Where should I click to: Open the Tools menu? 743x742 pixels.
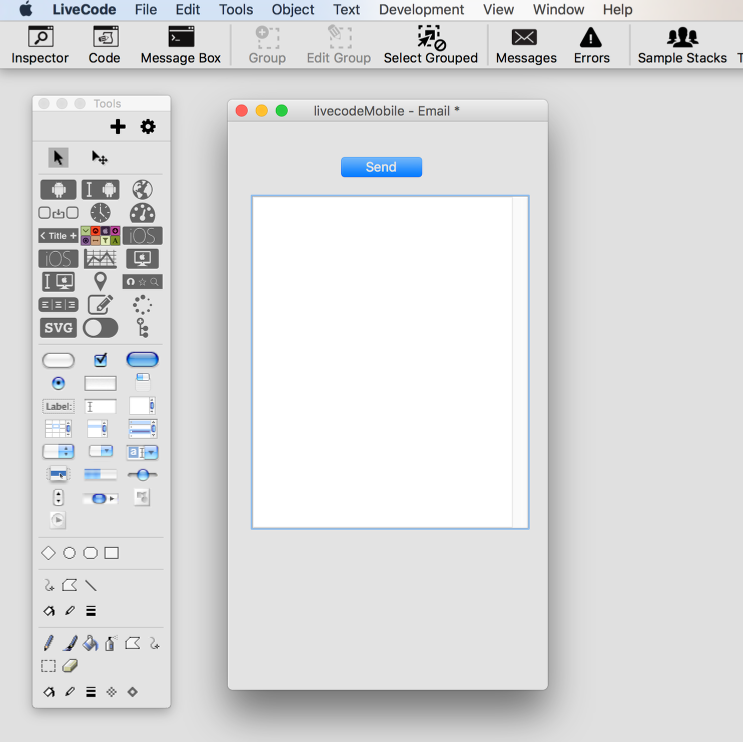[x=236, y=9]
